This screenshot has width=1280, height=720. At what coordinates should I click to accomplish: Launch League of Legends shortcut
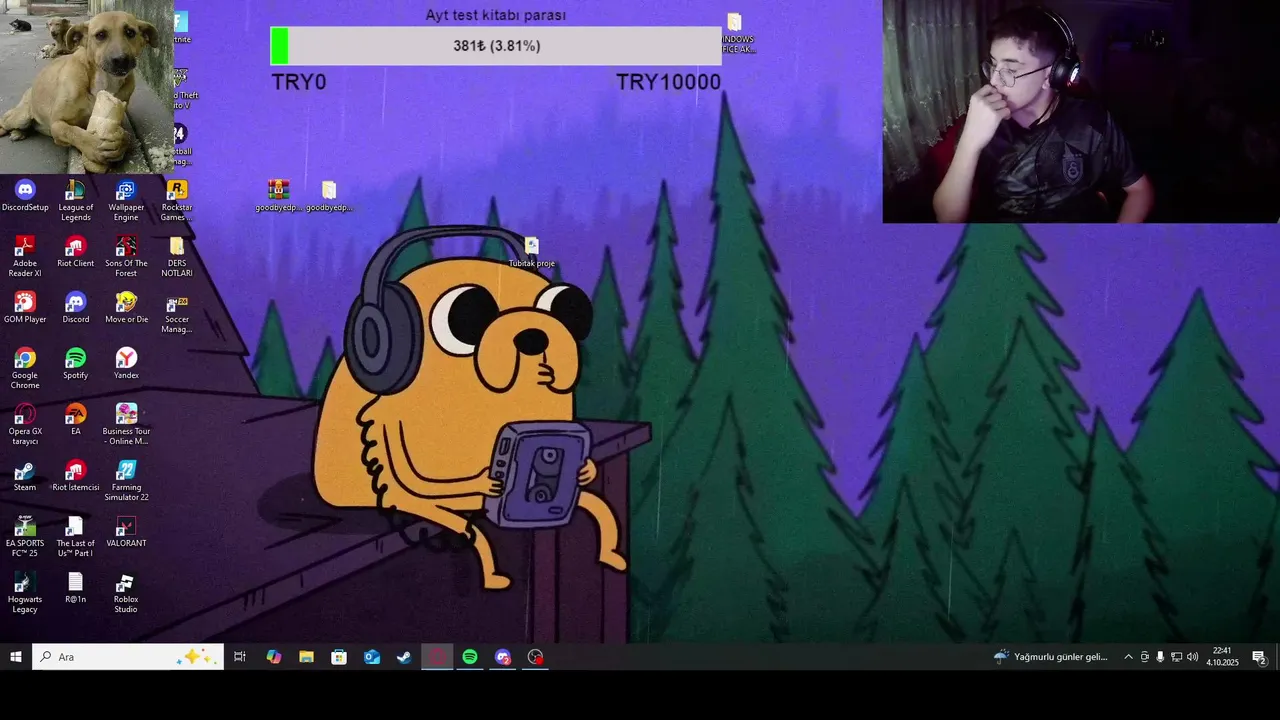(75, 200)
